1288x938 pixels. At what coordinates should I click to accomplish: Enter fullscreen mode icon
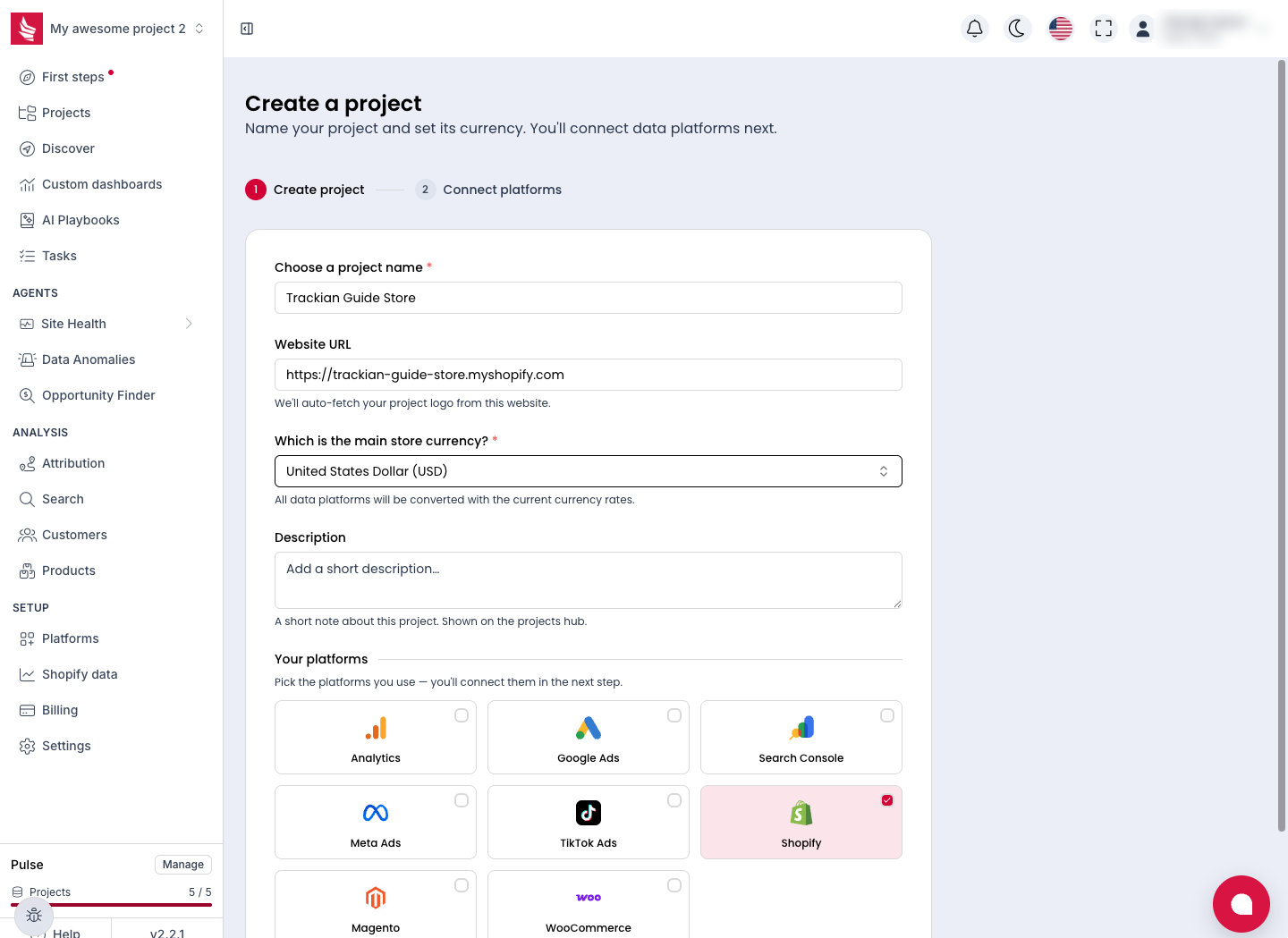click(1104, 29)
